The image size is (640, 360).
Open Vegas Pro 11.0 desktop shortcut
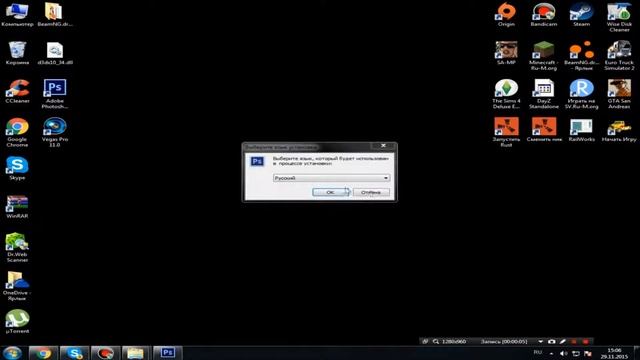click(x=55, y=133)
